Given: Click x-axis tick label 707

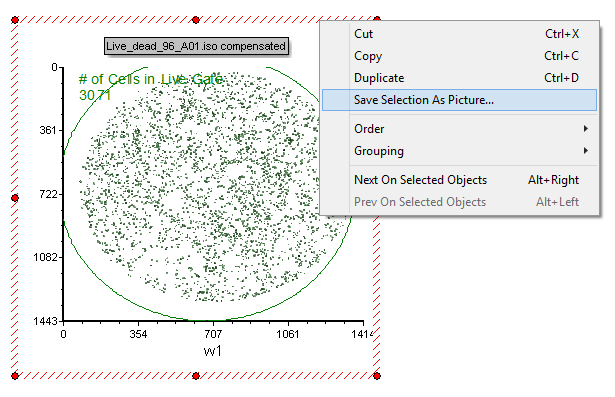Looking at the screenshot, I should 213,334.
